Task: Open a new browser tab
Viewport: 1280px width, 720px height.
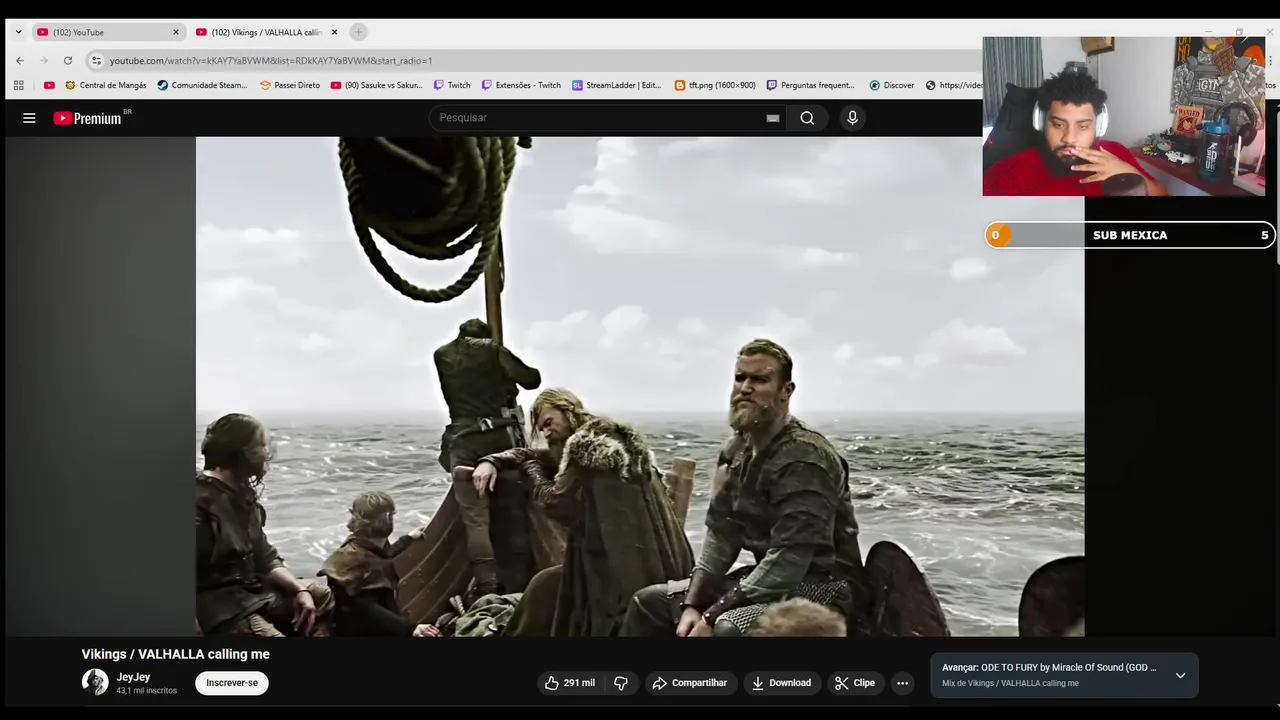Action: coord(359,32)
